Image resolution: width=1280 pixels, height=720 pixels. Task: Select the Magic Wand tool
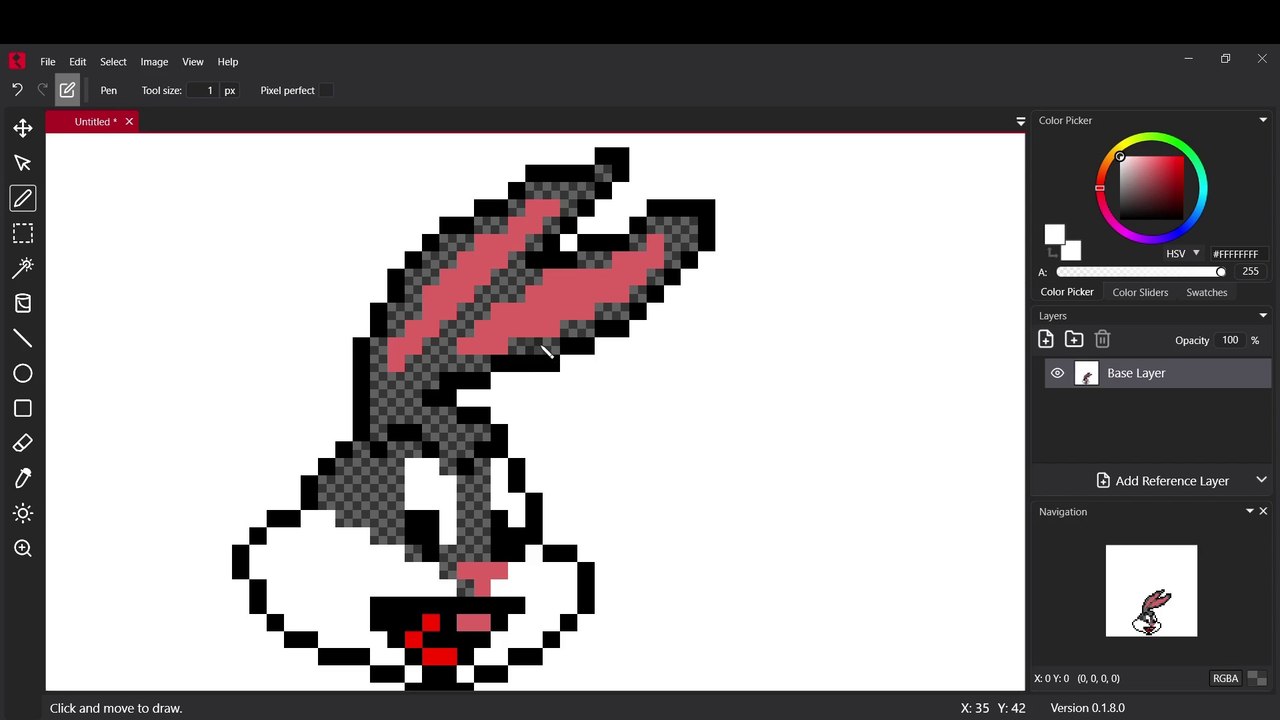point(23,268)
